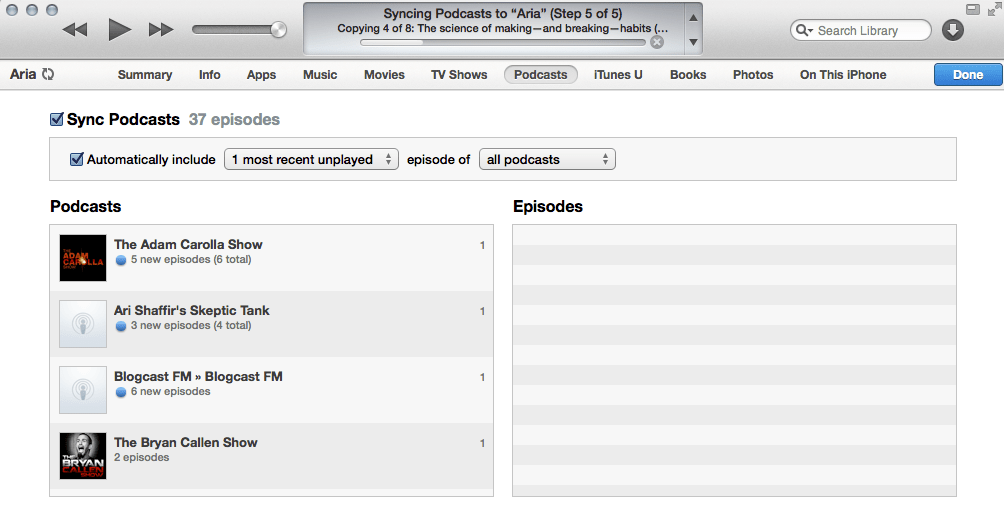Screen dimensions: 1004x514
Task: Click blue dot beside '3 new episodes'
Action: 120,326
